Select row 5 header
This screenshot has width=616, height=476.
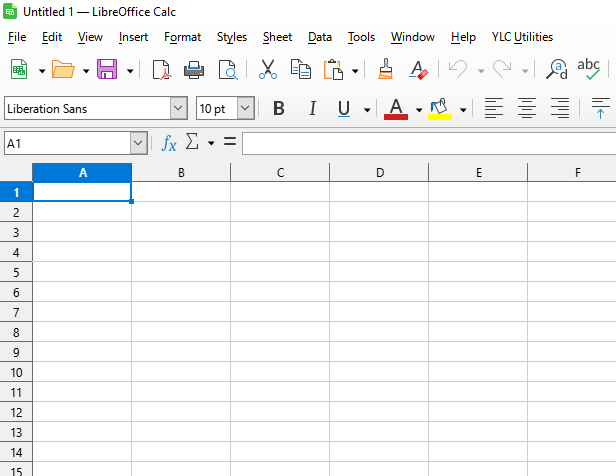pyautogui.click(x=16, y=272)
